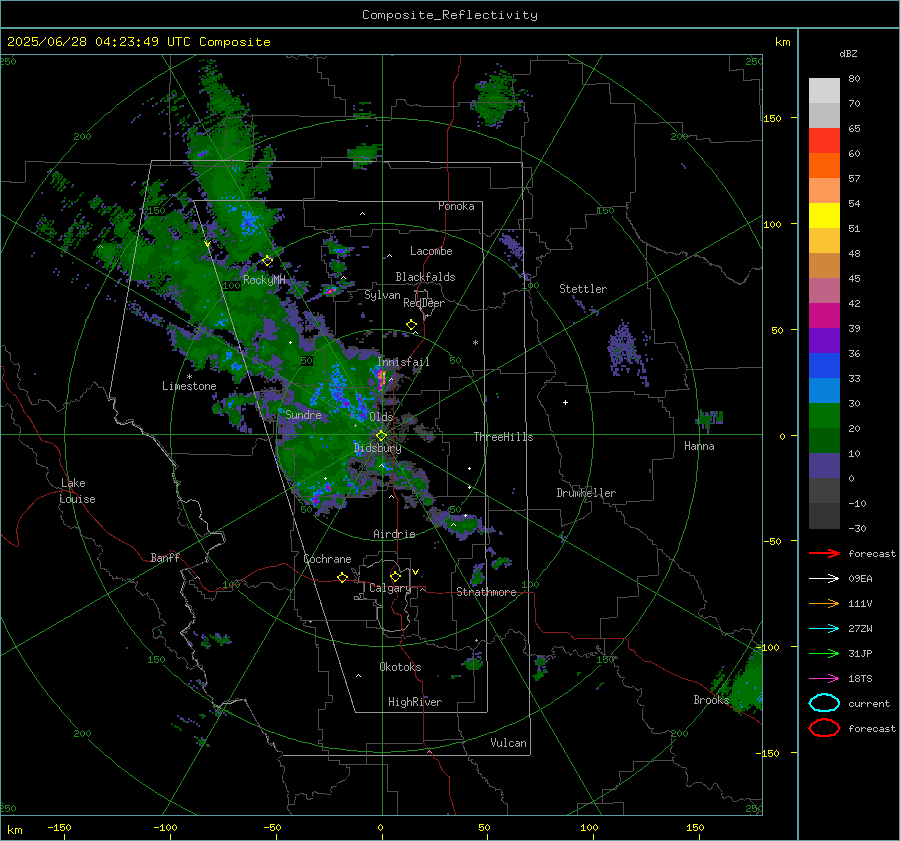Image resolution: width=900 pixels, height=841 pixels.
Task: Pick the bright red swatch in dBZ scale
Action: pyautogui.click(x=824, y=140)
